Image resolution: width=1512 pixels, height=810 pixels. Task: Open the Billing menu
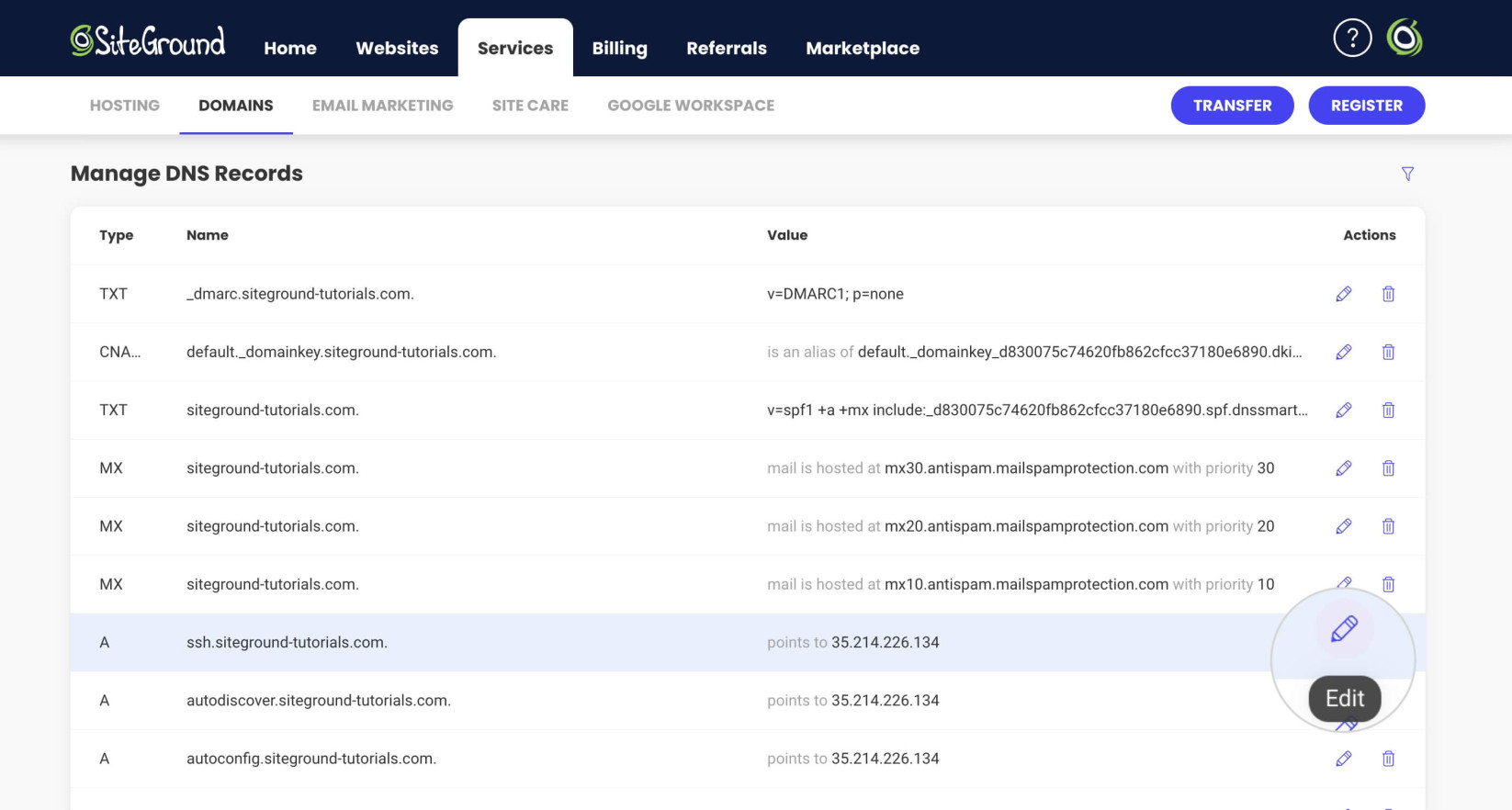[x=619, y=48]
